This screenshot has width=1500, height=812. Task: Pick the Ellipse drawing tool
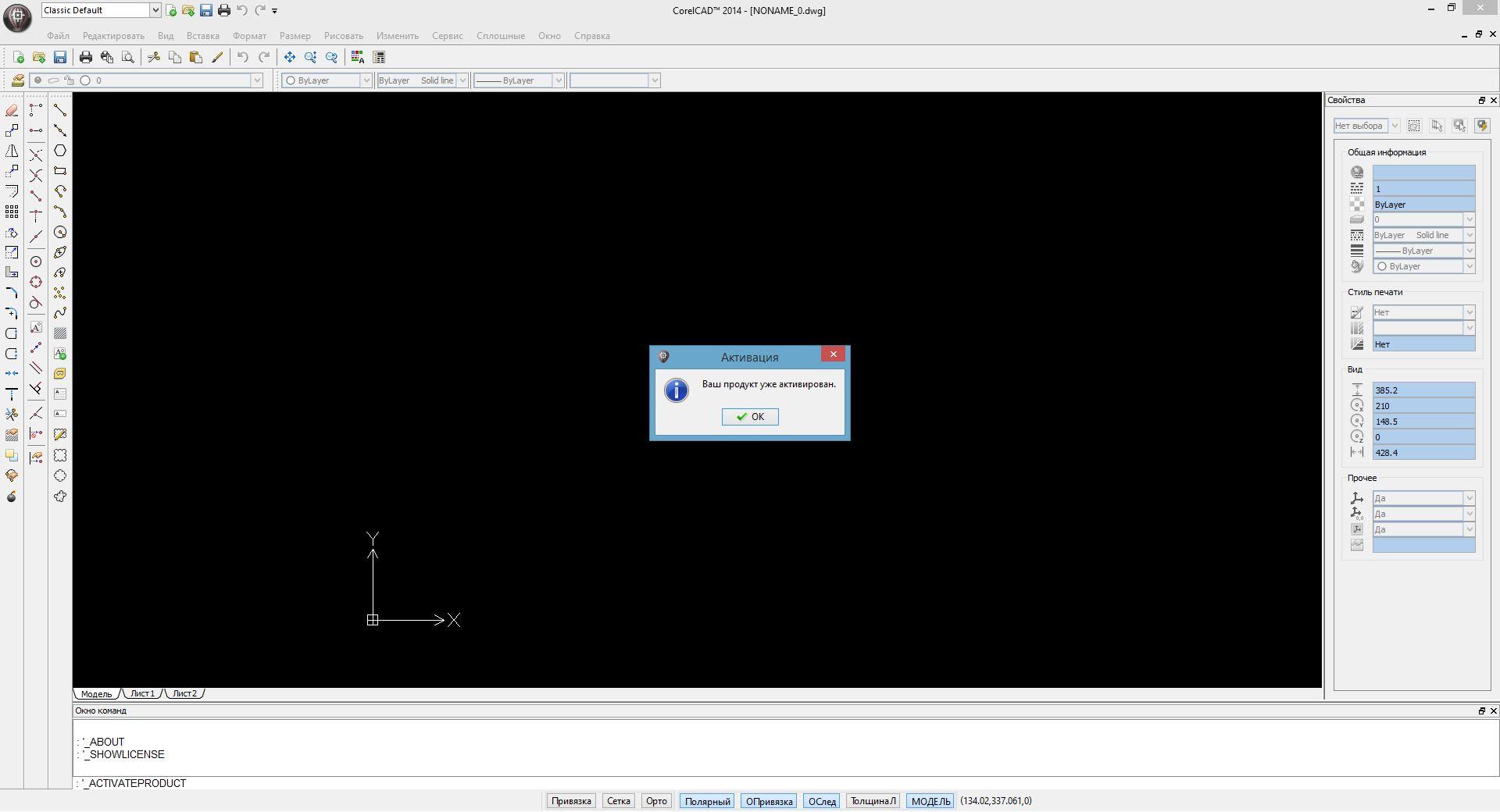pyautogui.click(x=60, y=252)
